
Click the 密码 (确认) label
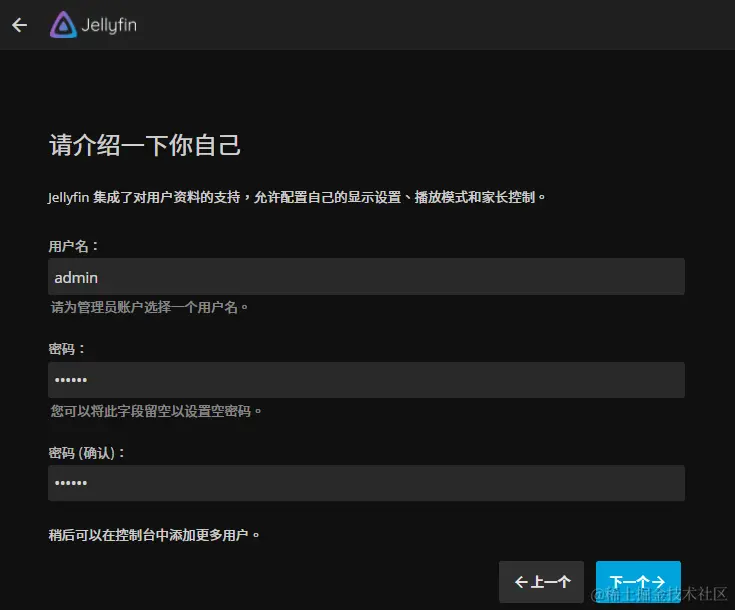point(87,453)
